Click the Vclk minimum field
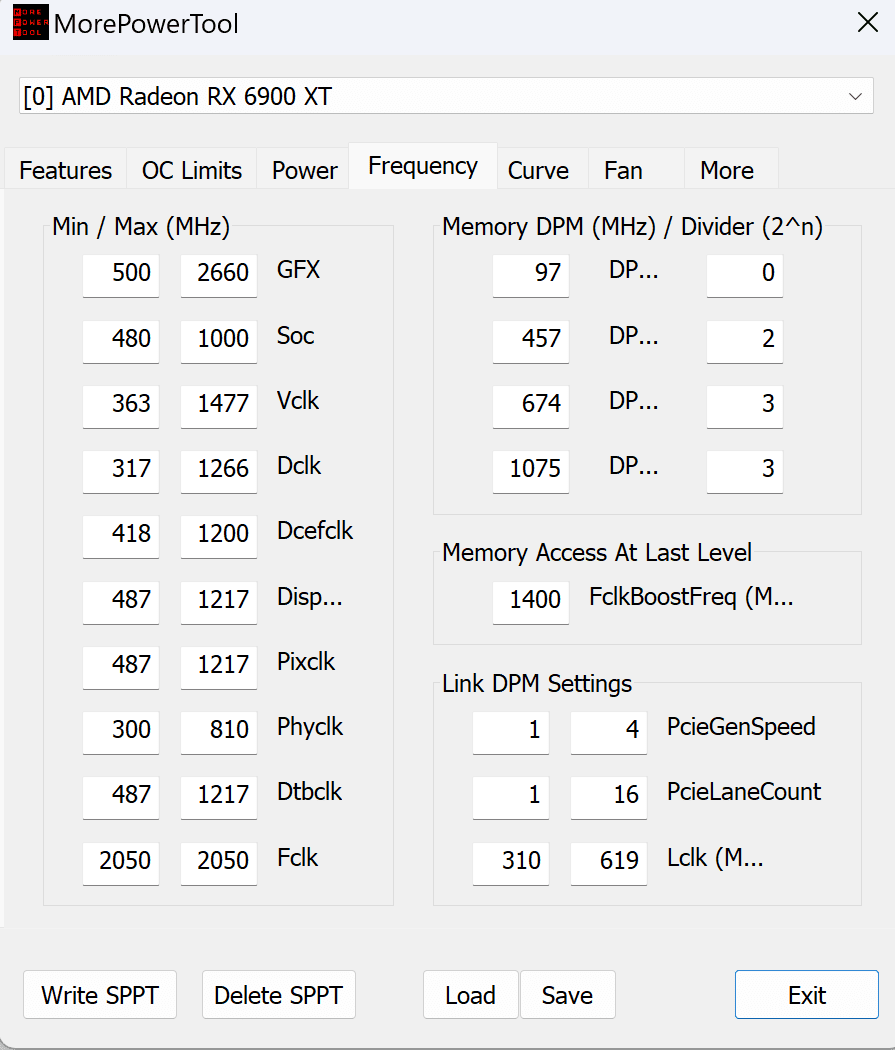The height and width of the screenshot is (1050, 895). 121,405
